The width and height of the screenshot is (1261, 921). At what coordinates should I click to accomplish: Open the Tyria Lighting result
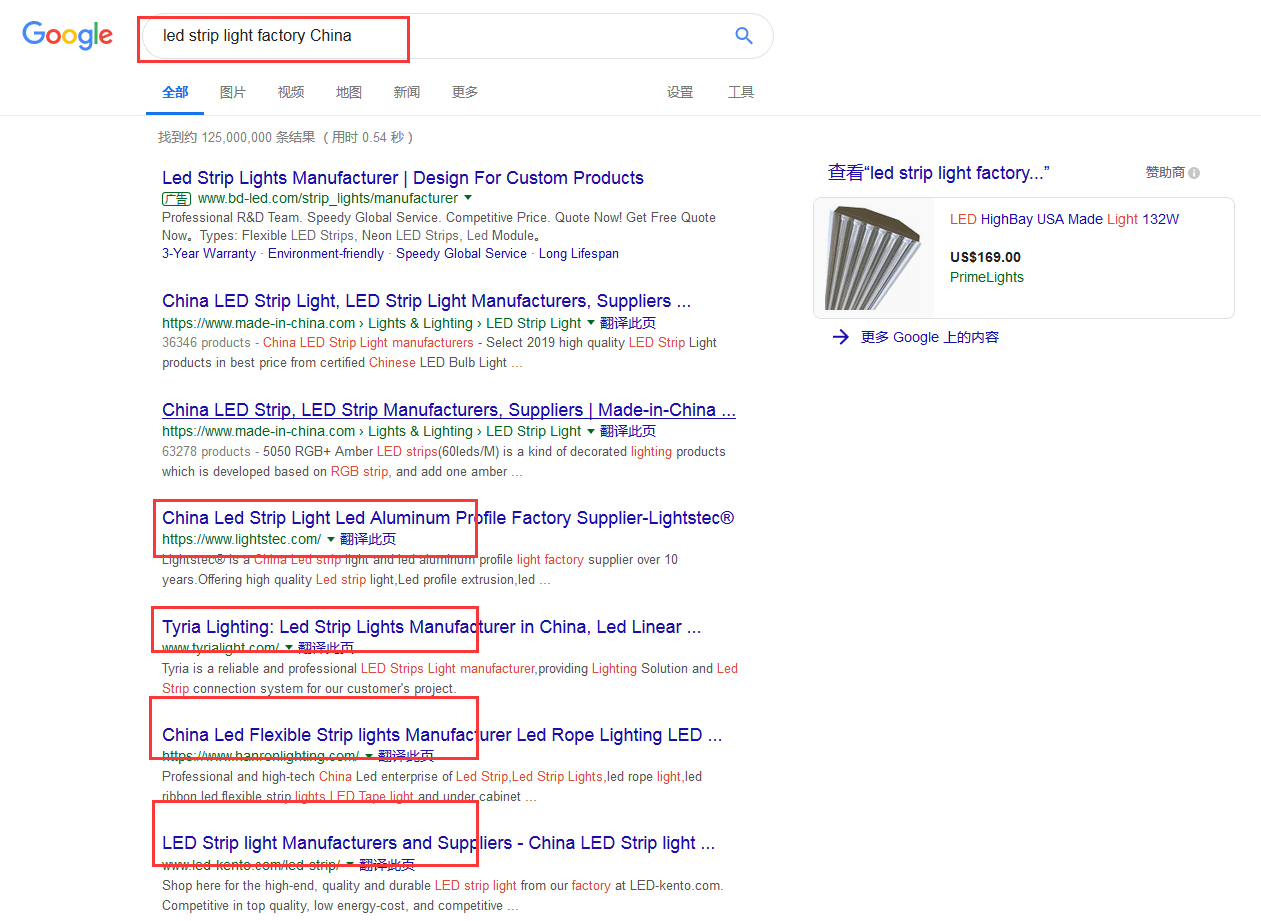click(x=431, y=627)
